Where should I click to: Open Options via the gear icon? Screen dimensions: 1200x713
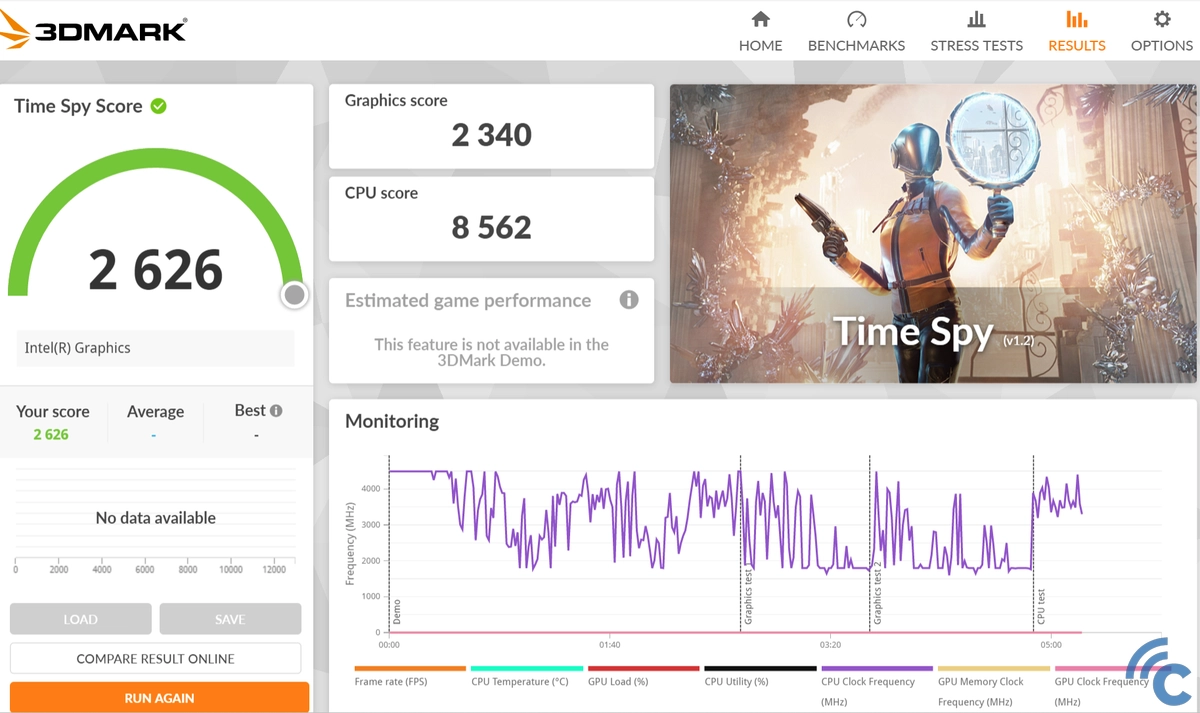[1161, 19]
